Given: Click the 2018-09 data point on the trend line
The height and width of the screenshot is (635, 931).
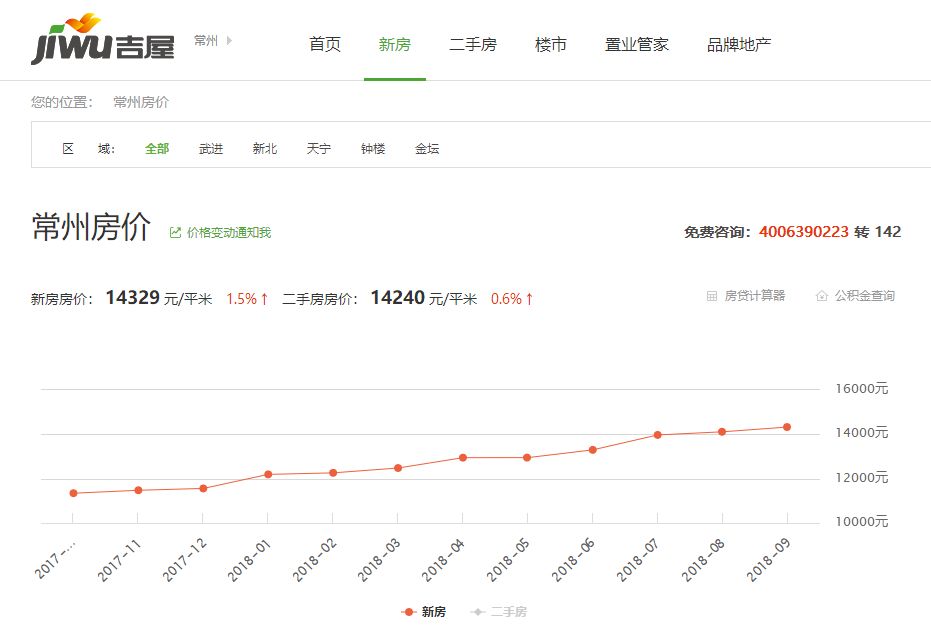Looking at the screenshot, I should [788, 426].
